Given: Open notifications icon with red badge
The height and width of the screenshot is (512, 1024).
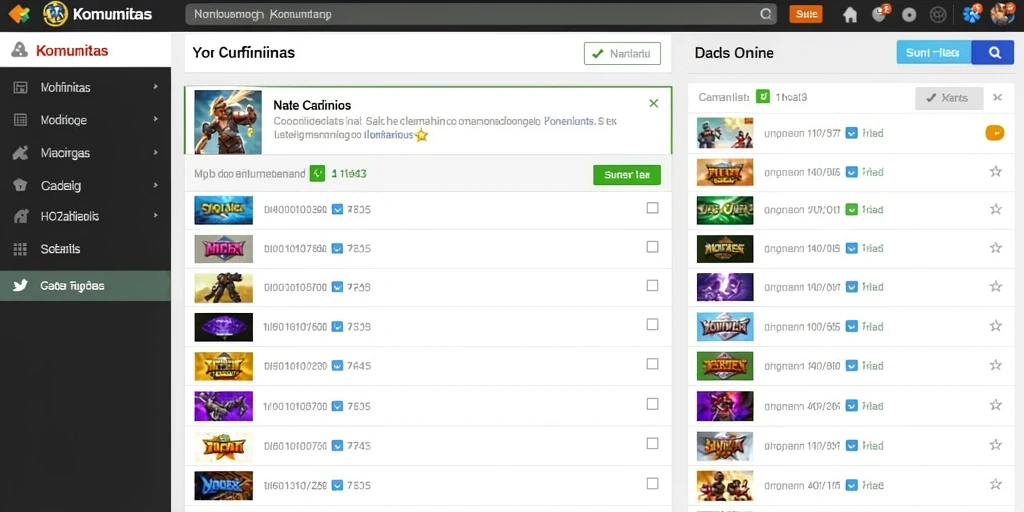Looking at the screenshot, I should tap(880, 13).
